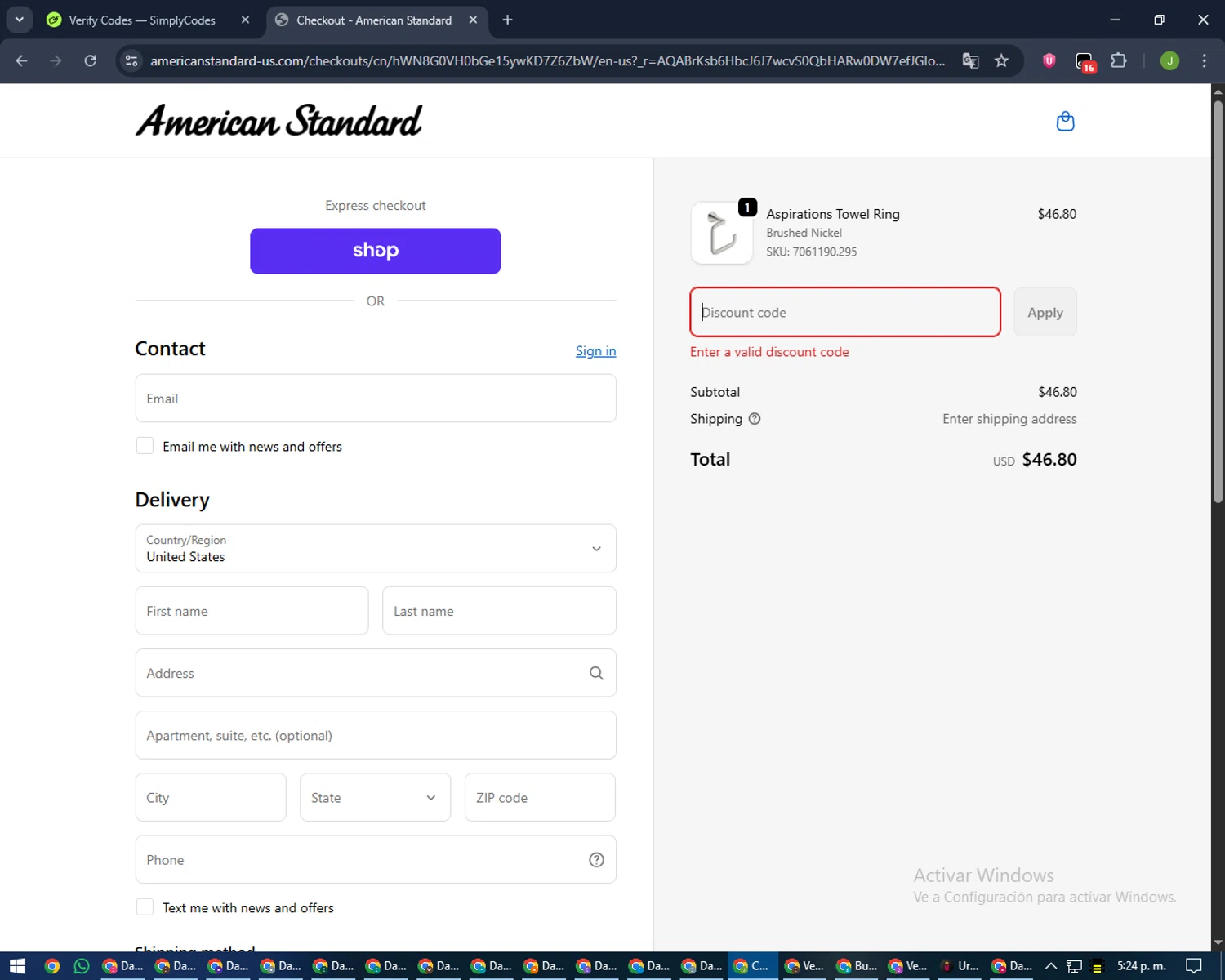Open the site information icon in address bar
Viewport: 1225px width, 980px height.
pyautogui.click(x=131, y=60)
